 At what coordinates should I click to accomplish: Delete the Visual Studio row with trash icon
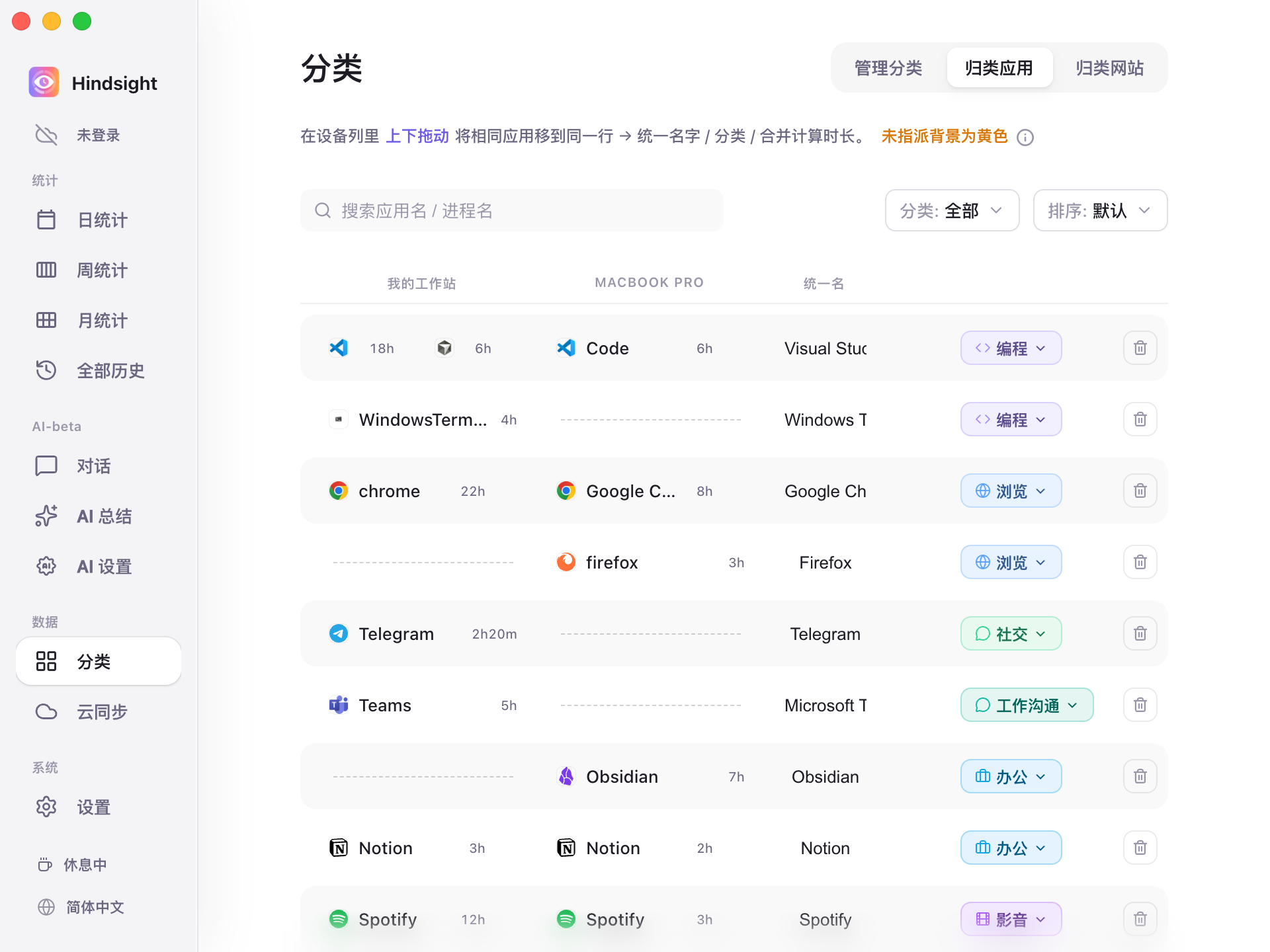pos(1140,348)
